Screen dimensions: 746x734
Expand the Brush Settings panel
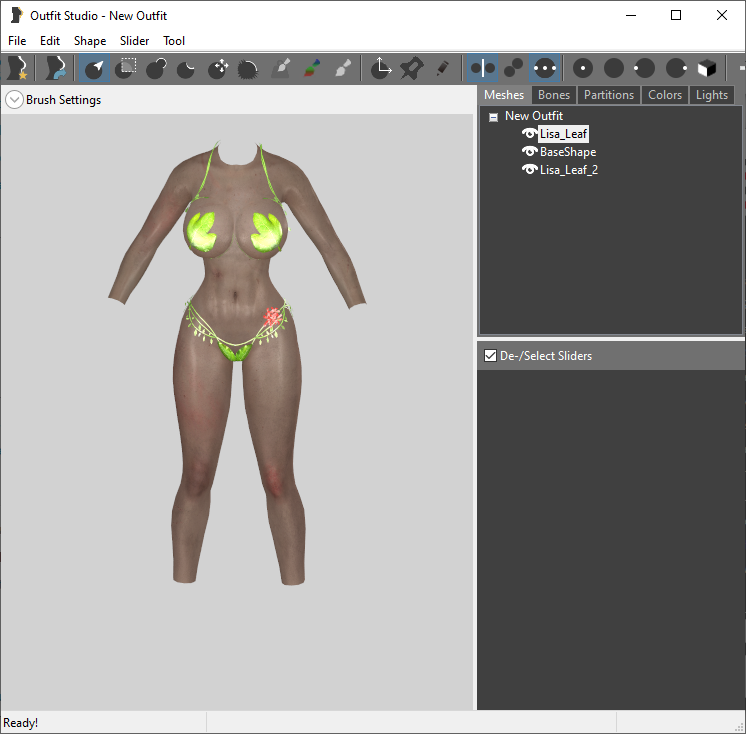point(14,100)
